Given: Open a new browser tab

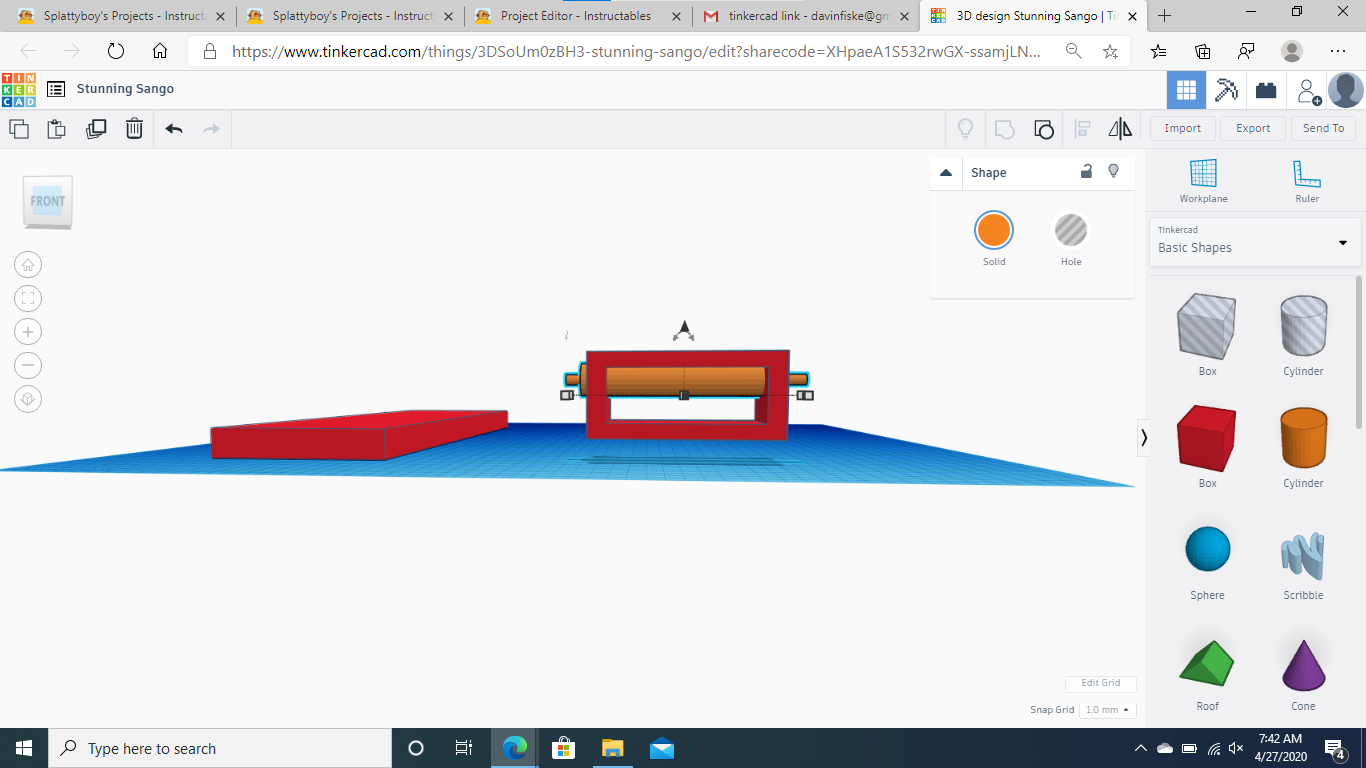Looking at the screenshot, I should click(1164, 16).
